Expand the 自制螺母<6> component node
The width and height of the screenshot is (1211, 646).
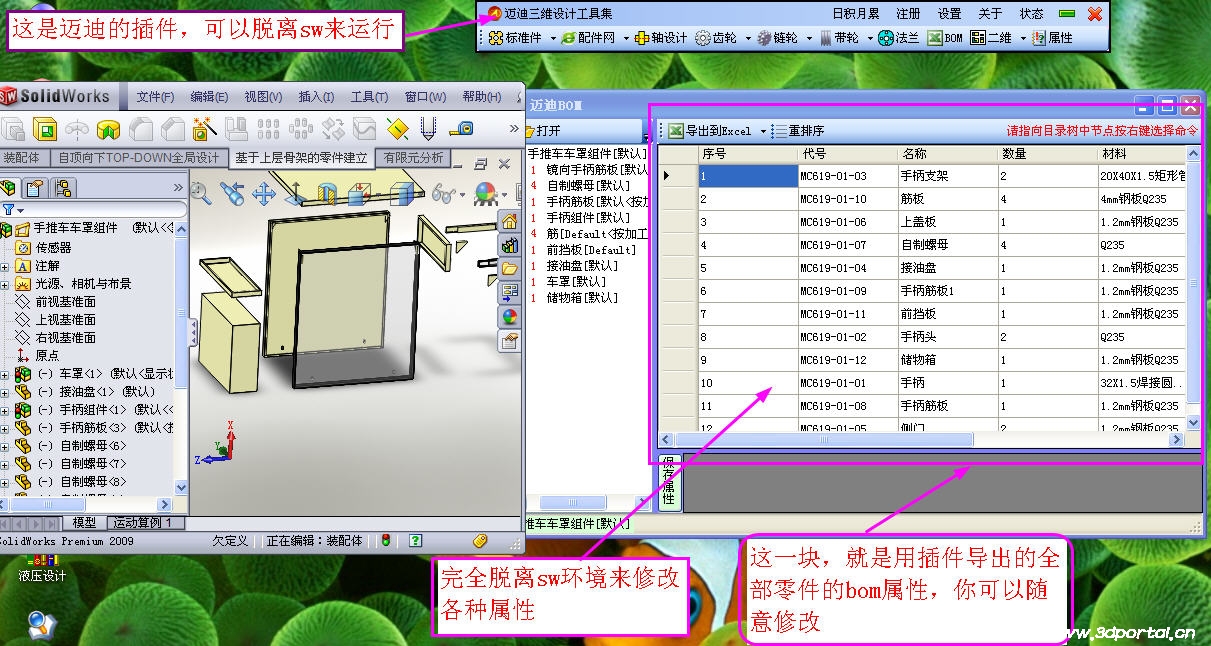coord(5,446)
